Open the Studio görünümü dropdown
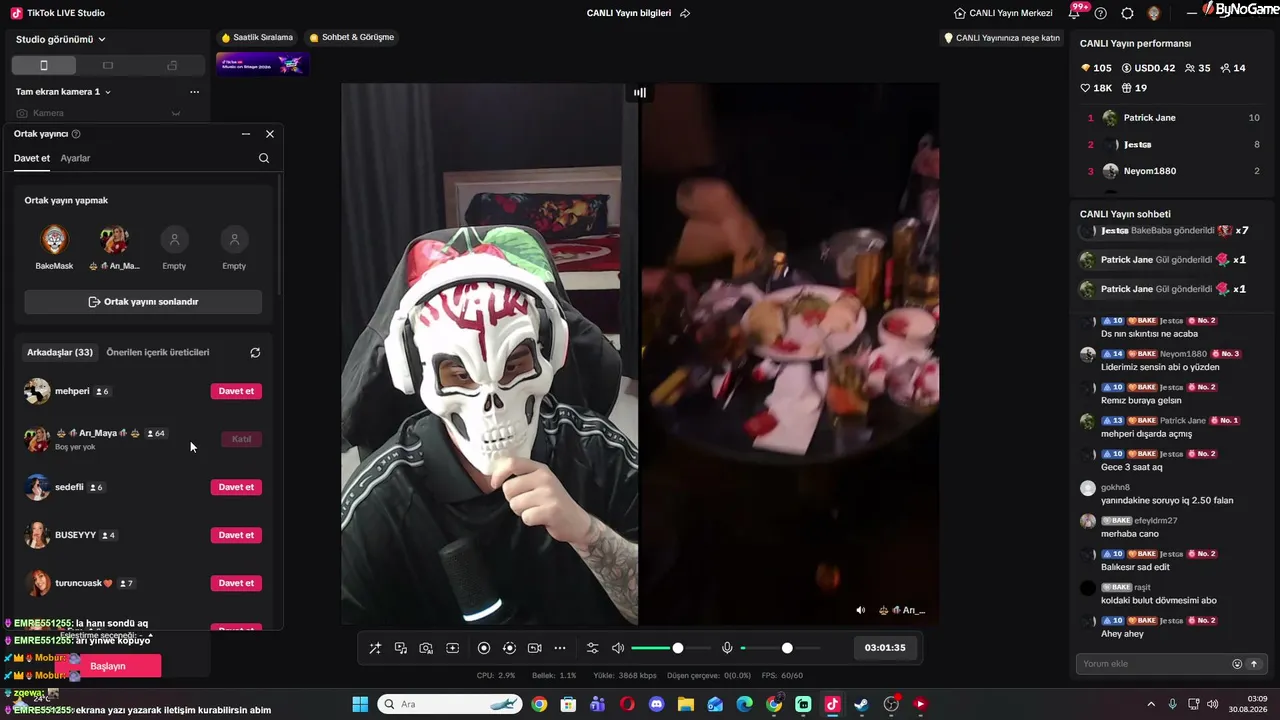 61,39
